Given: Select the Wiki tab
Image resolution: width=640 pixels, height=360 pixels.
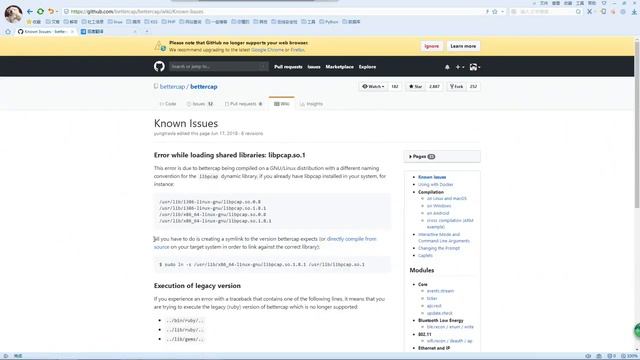Looking at the screenshot, I should click(x=282, y=104).
